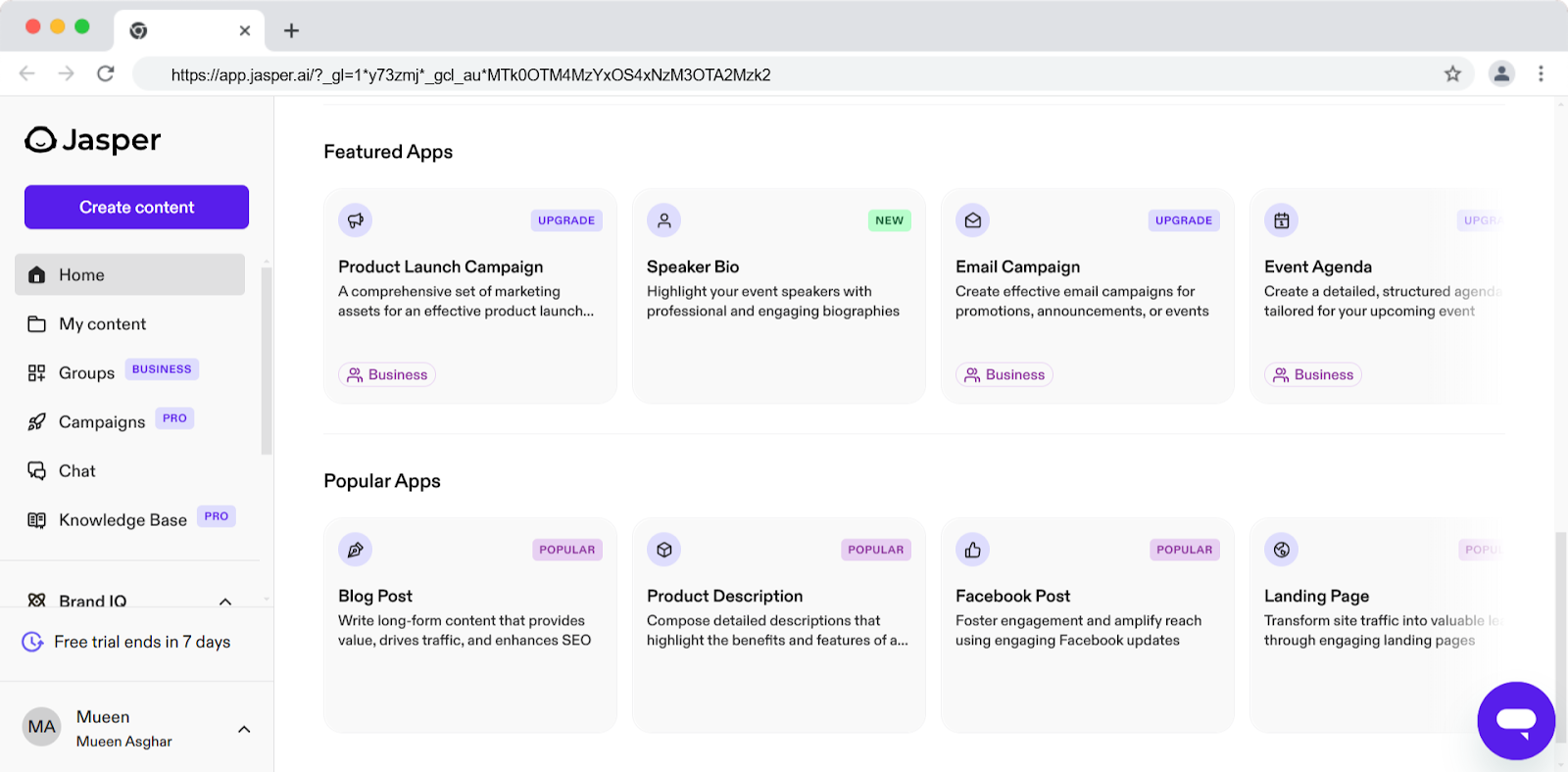Viewport: 1568px width, 772px height.
Task: Click the Chat bubbles icon
Action: (x=37, y=470)
